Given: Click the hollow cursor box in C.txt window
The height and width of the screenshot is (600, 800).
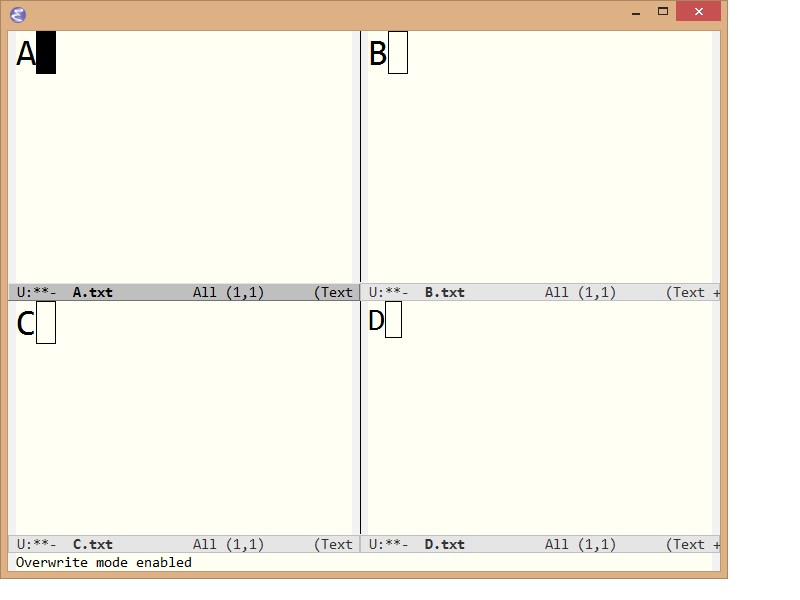Looking at the screenshot, I should [x=46, y=322].
